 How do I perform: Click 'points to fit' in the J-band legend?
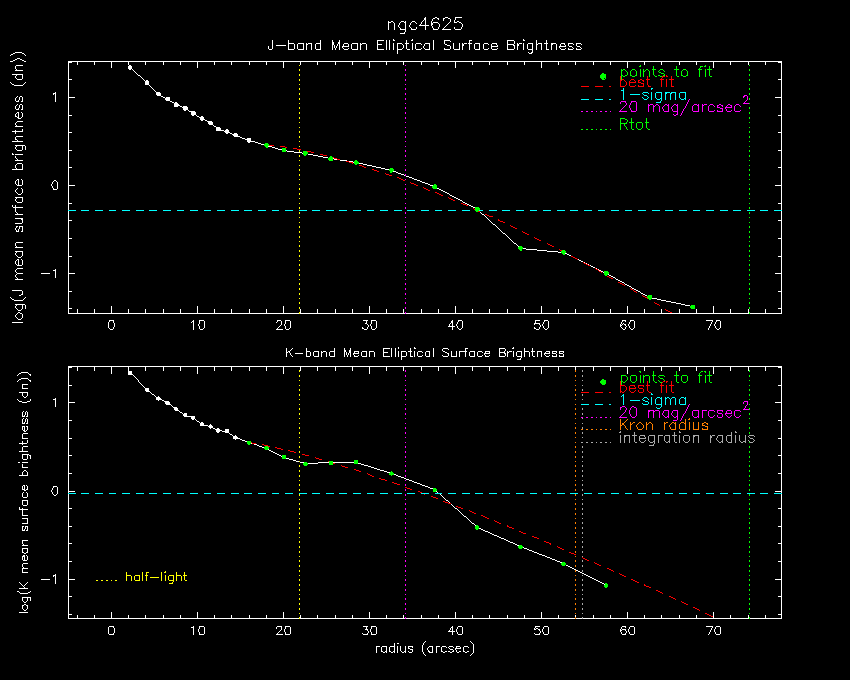pos(666,72)
